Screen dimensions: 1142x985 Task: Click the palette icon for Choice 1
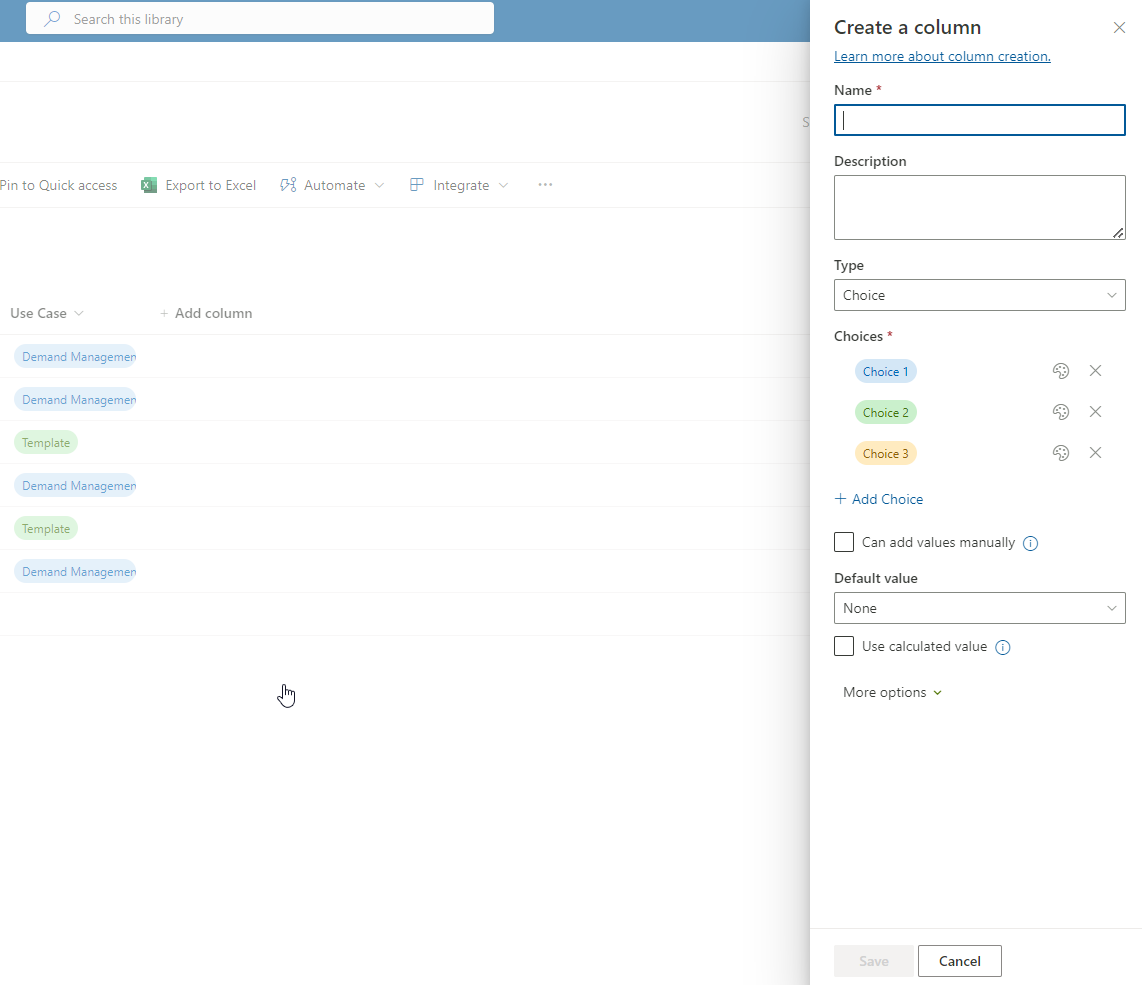[1061, 371]
